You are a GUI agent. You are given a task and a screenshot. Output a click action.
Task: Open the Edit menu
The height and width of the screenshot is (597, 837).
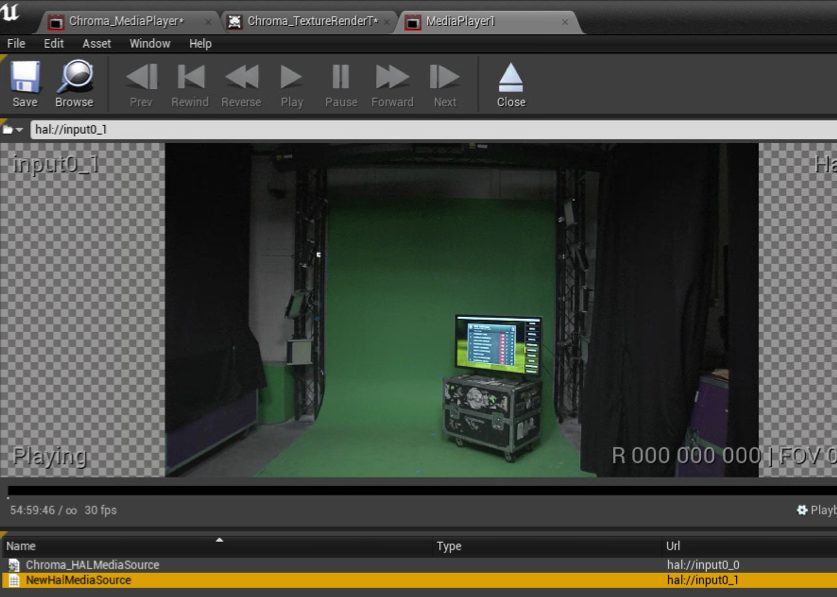[53, 44]
